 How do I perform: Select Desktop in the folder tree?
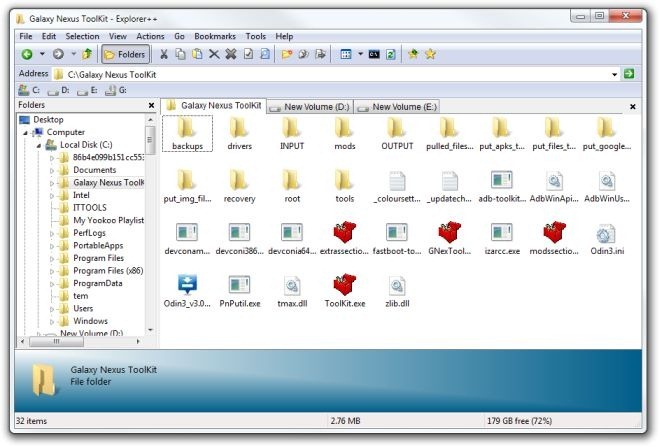(x=48, y=120)
